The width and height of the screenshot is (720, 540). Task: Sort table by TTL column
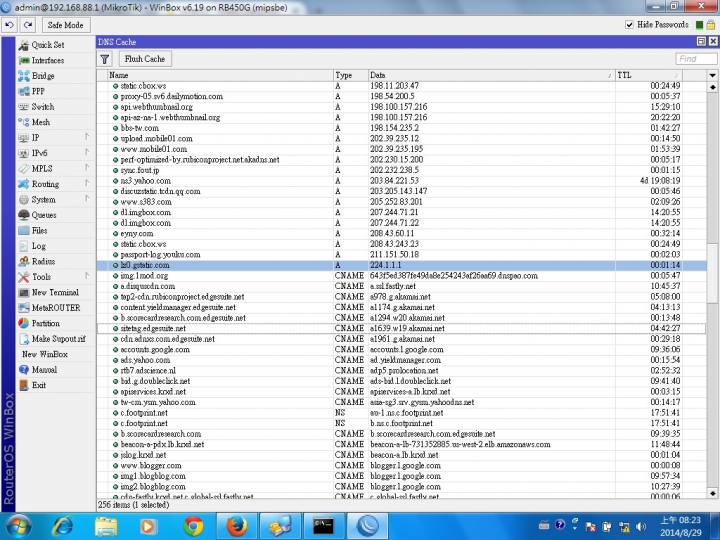coord(649,75)
